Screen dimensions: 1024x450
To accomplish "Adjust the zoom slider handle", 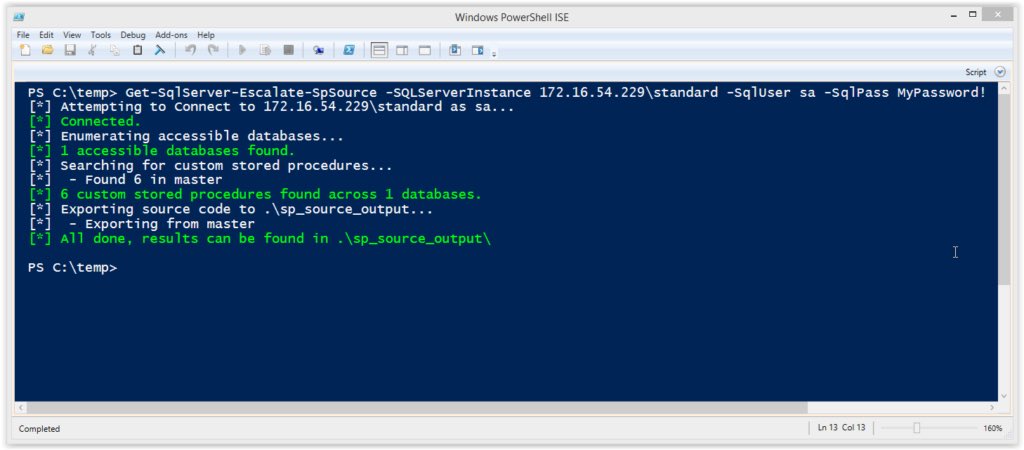I will point(916,428).
